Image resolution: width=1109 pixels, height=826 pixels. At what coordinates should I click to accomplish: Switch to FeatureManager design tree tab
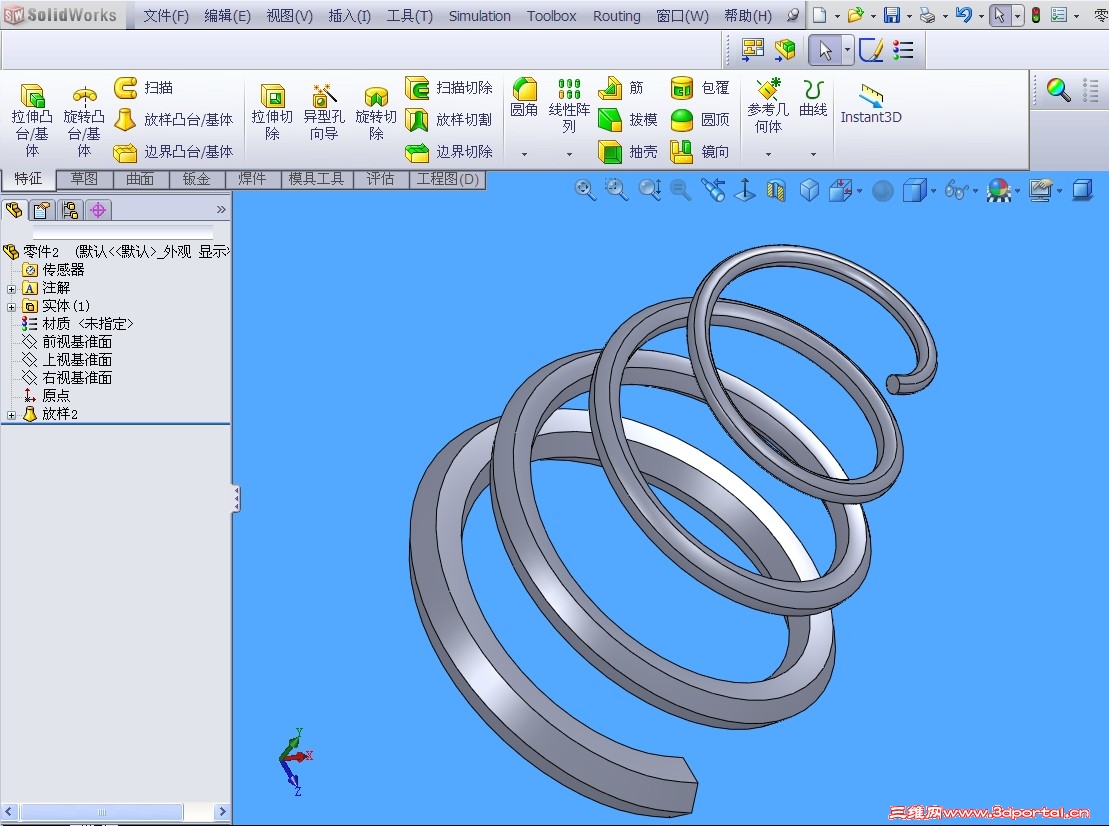pyautogui.click(x=14, y=210)
